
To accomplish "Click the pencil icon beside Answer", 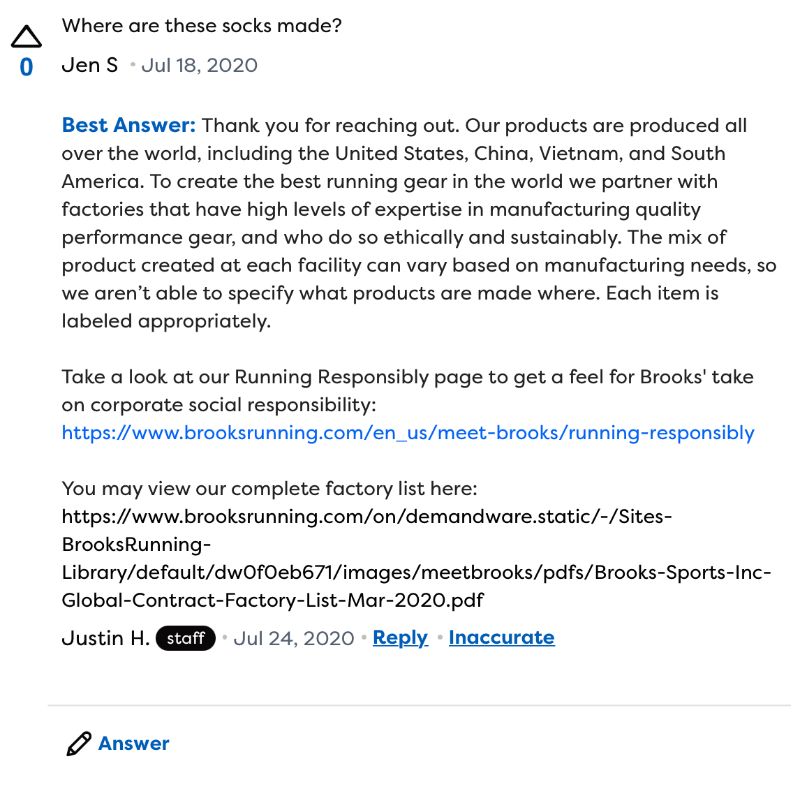I will (x=79, y=744).
